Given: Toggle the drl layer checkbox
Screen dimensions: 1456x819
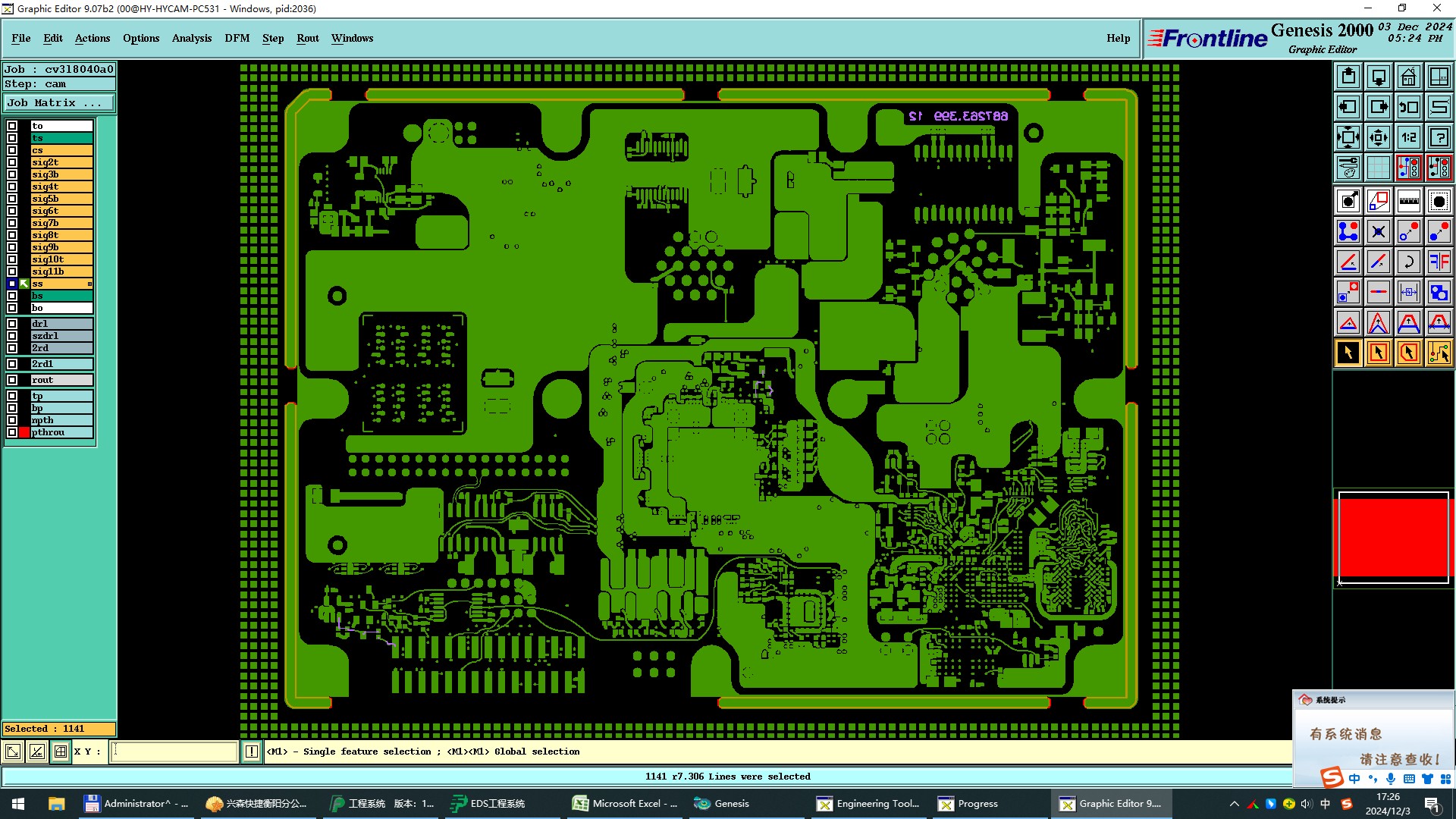Looking at the screenshot, I should click(12, 324).
